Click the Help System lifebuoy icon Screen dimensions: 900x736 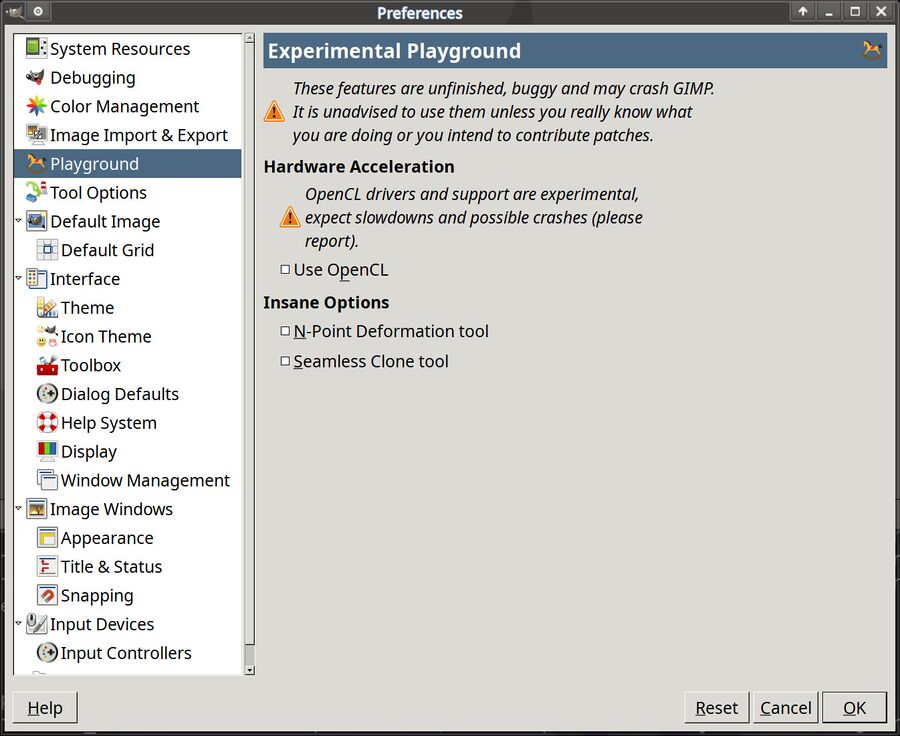pos(47,423)
